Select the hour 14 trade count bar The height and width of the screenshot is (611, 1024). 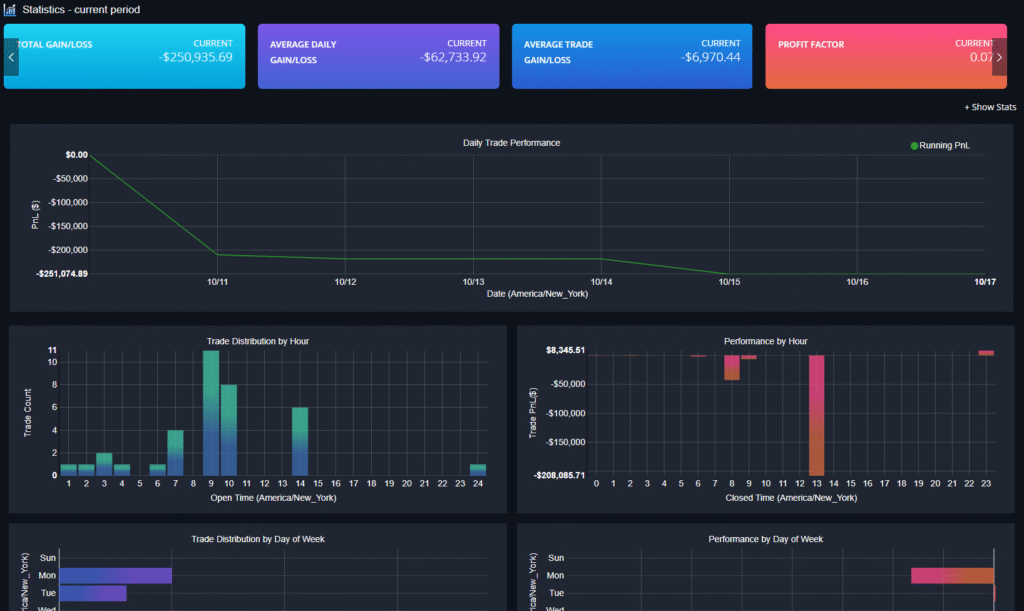[300, 441]
